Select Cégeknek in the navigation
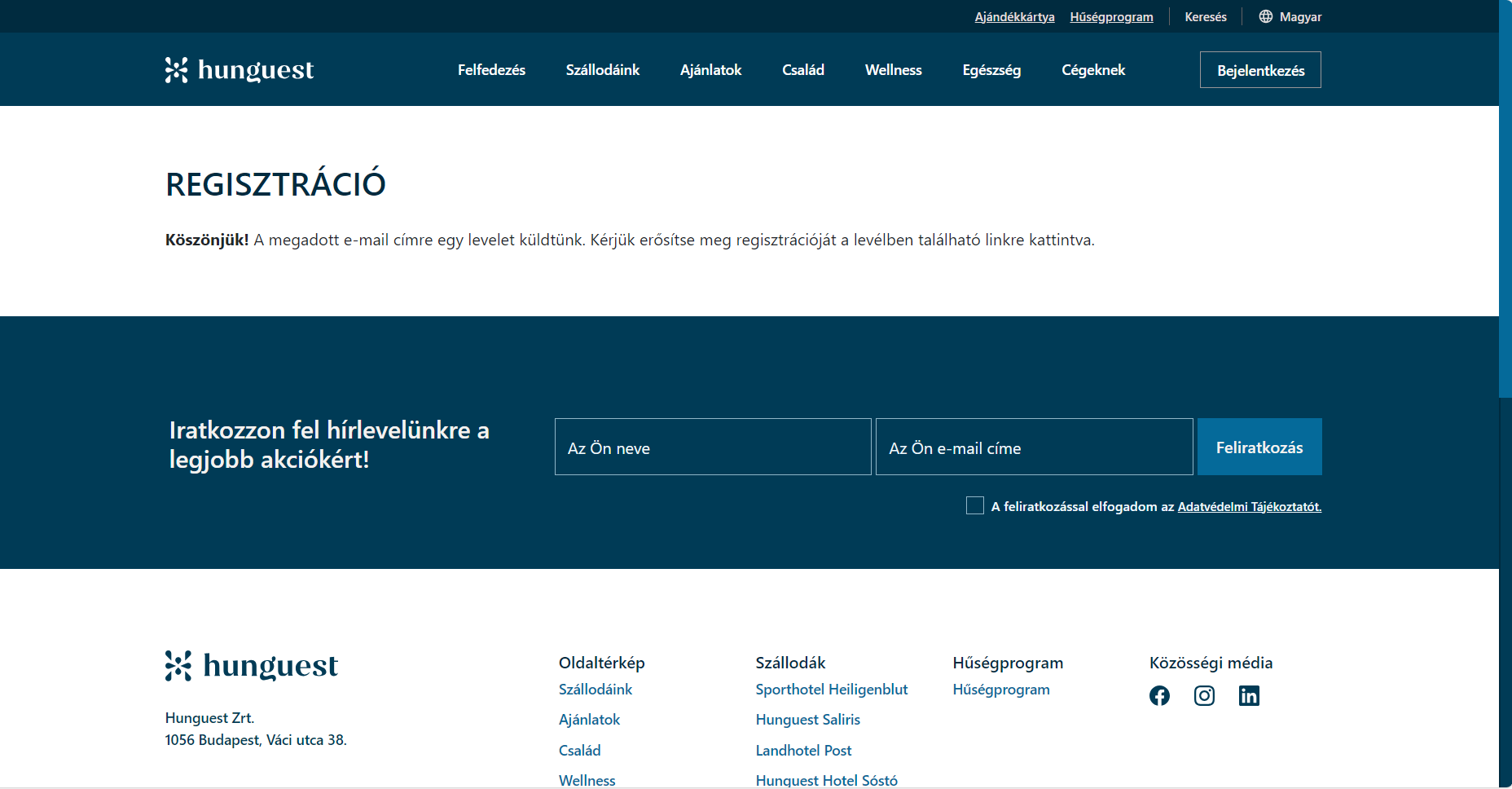The height and width of the screenshot is (789, 1512). (x=1093, y=70)
